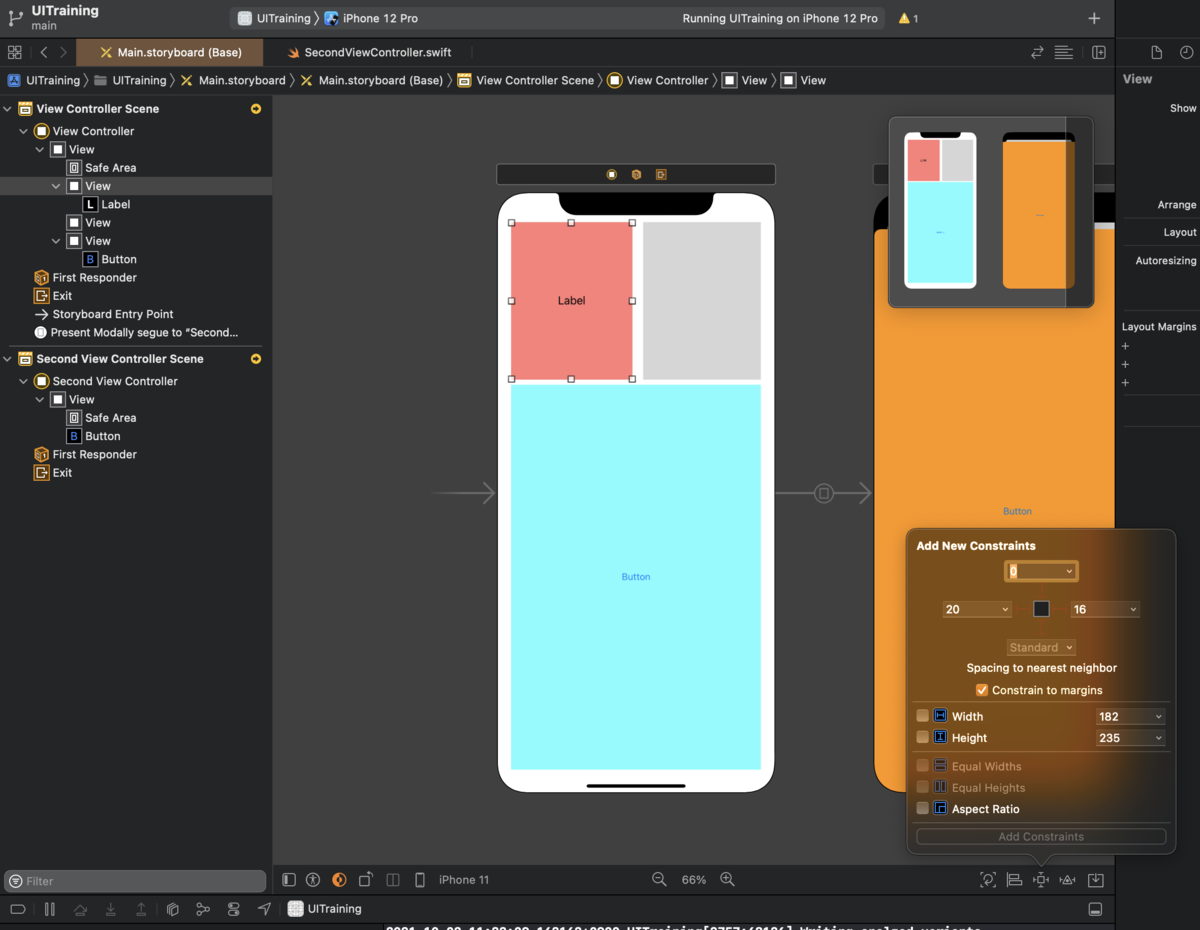Show the File inspector icon
This screenshot has width=1200, height=930.
tap(1157, 52)
